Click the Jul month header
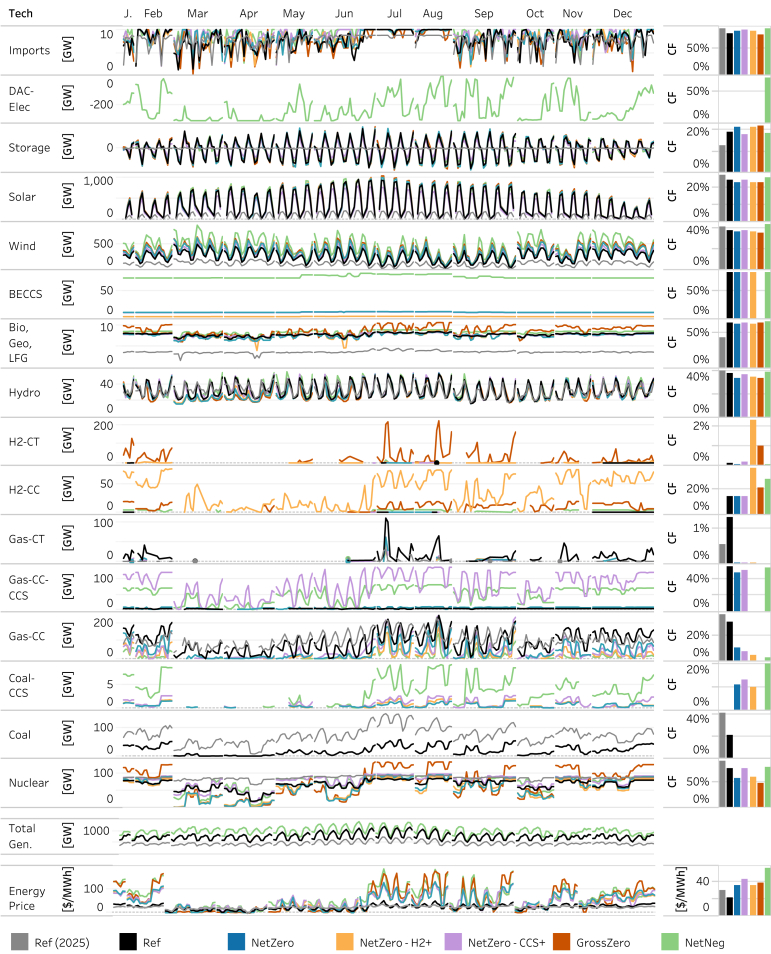Image resolution: width=771 pixels, height=954 pixels. (394, 13)
